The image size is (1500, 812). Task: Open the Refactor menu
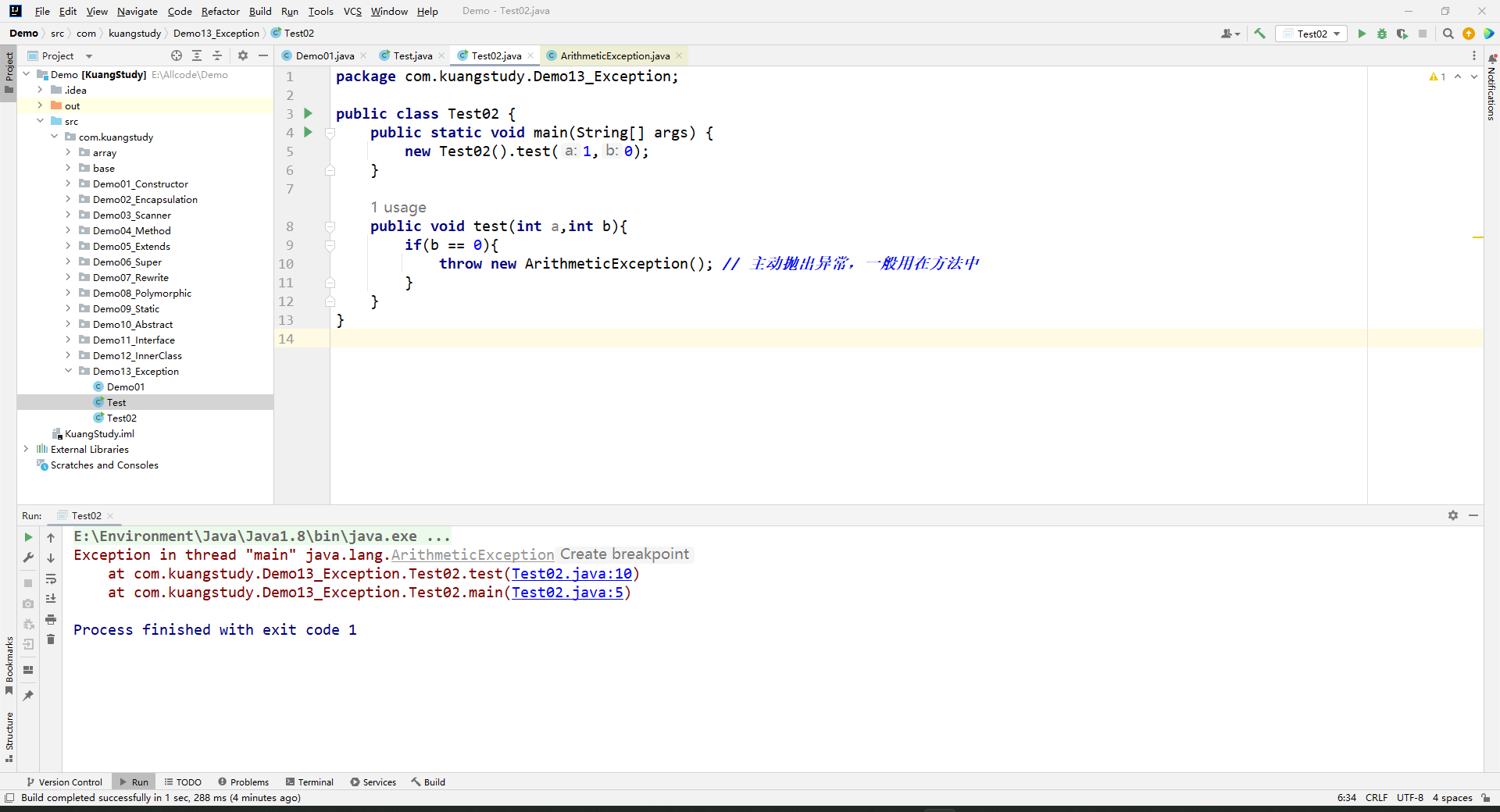coord(220,11)
